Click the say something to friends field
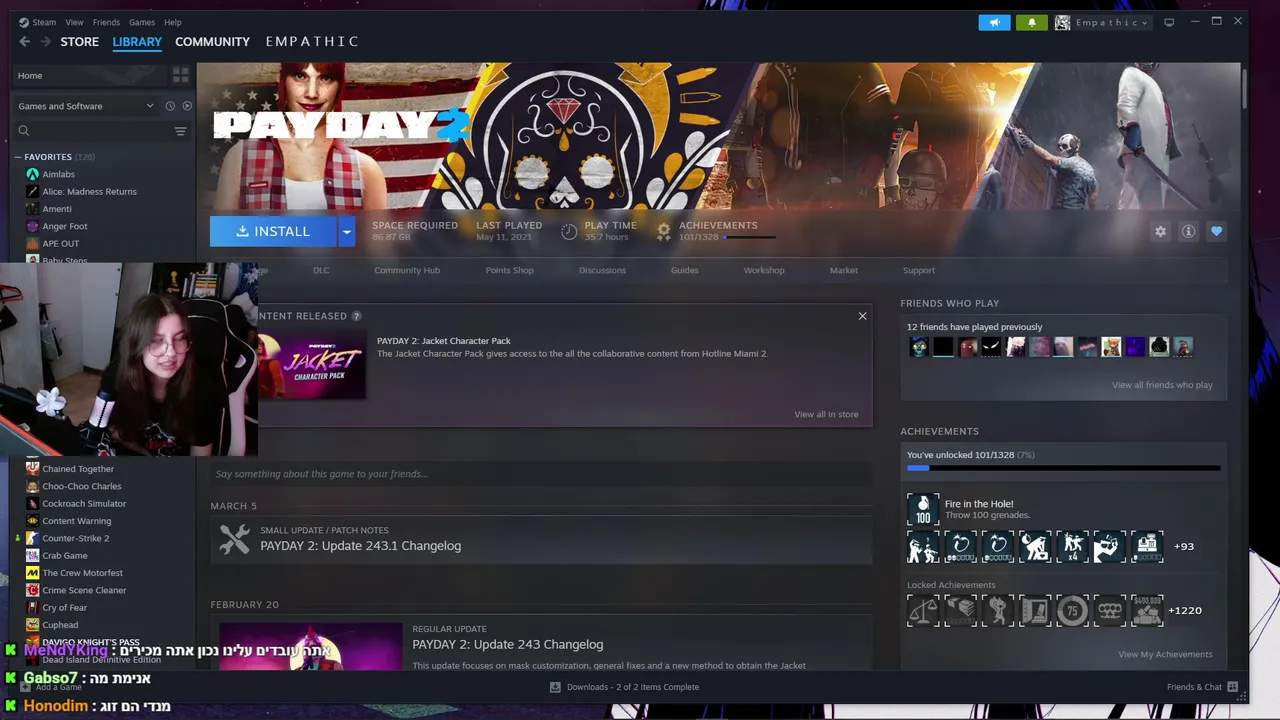 pos(541,474)
